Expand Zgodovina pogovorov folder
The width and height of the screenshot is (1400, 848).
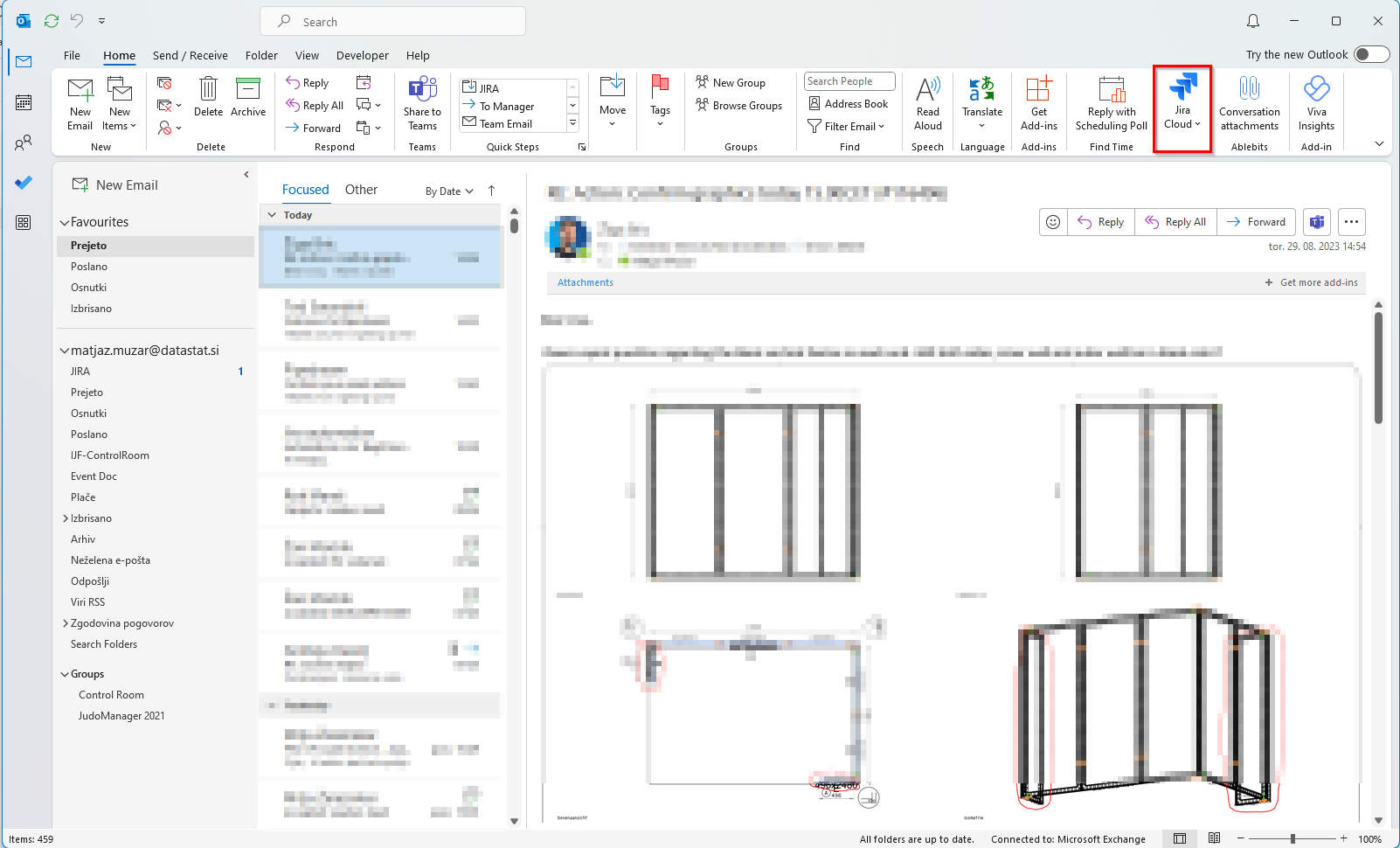[66, 623]
